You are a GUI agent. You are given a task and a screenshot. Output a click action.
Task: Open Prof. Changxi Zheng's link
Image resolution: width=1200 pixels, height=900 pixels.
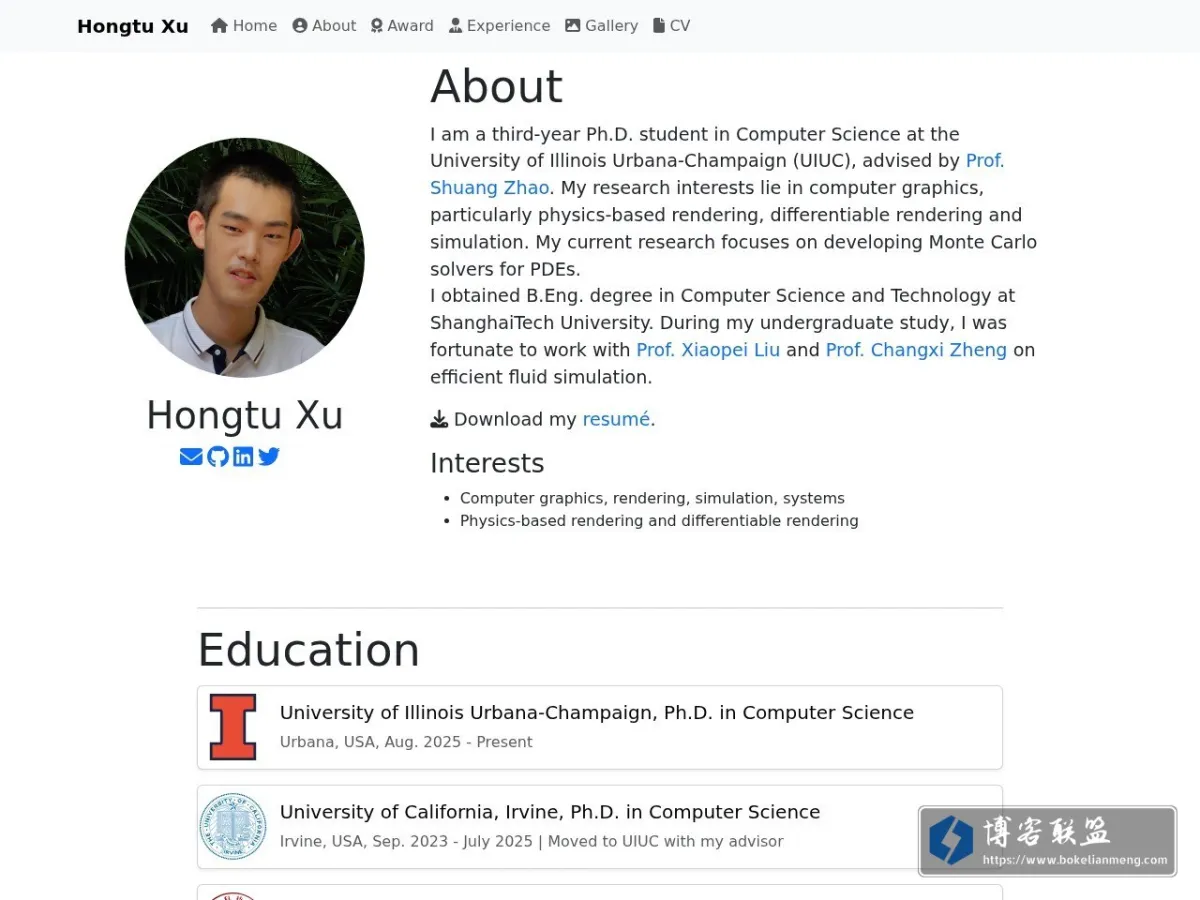pos(916,350)
